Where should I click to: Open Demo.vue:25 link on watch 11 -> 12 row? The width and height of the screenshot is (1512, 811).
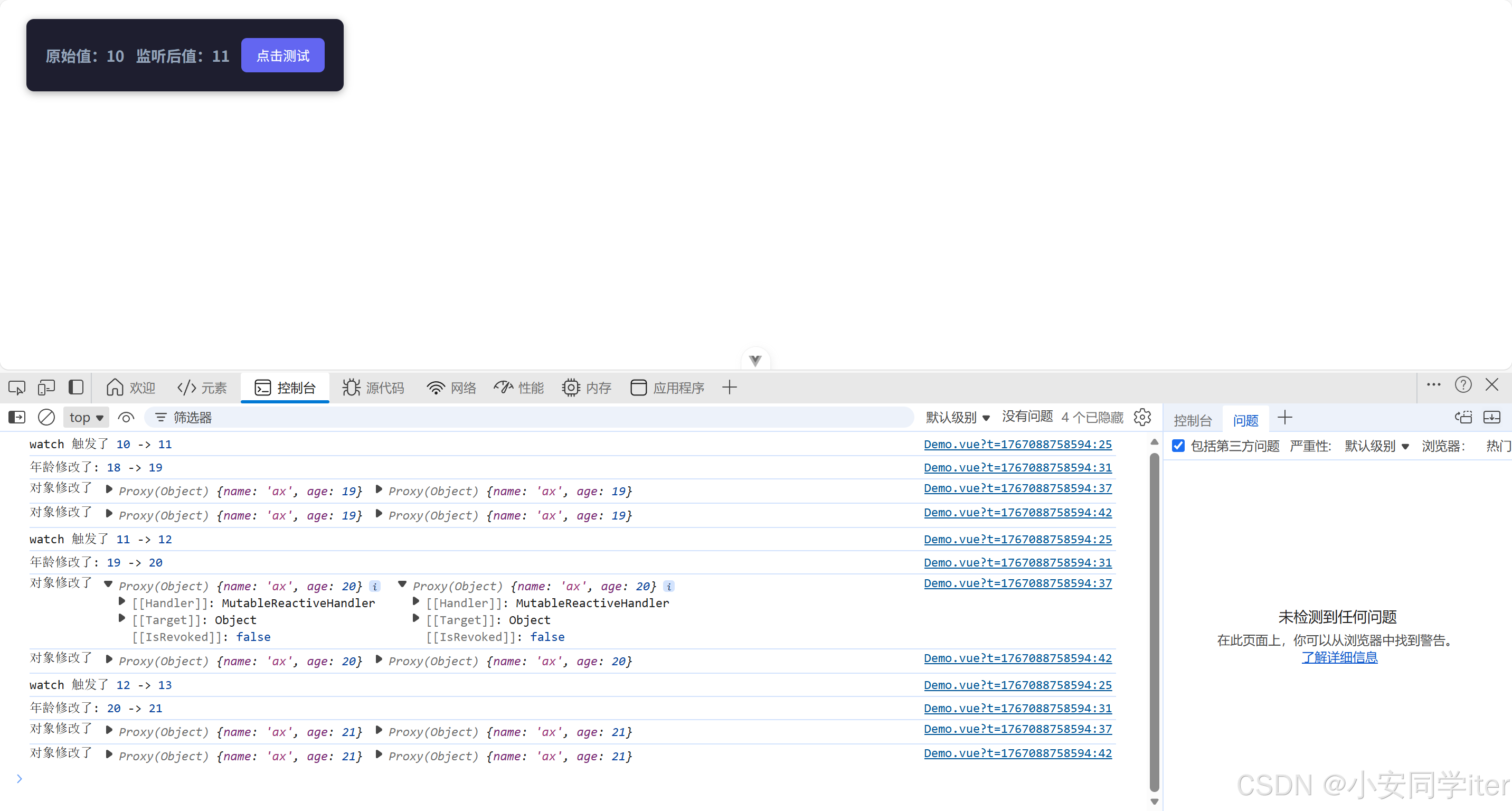1018,539
